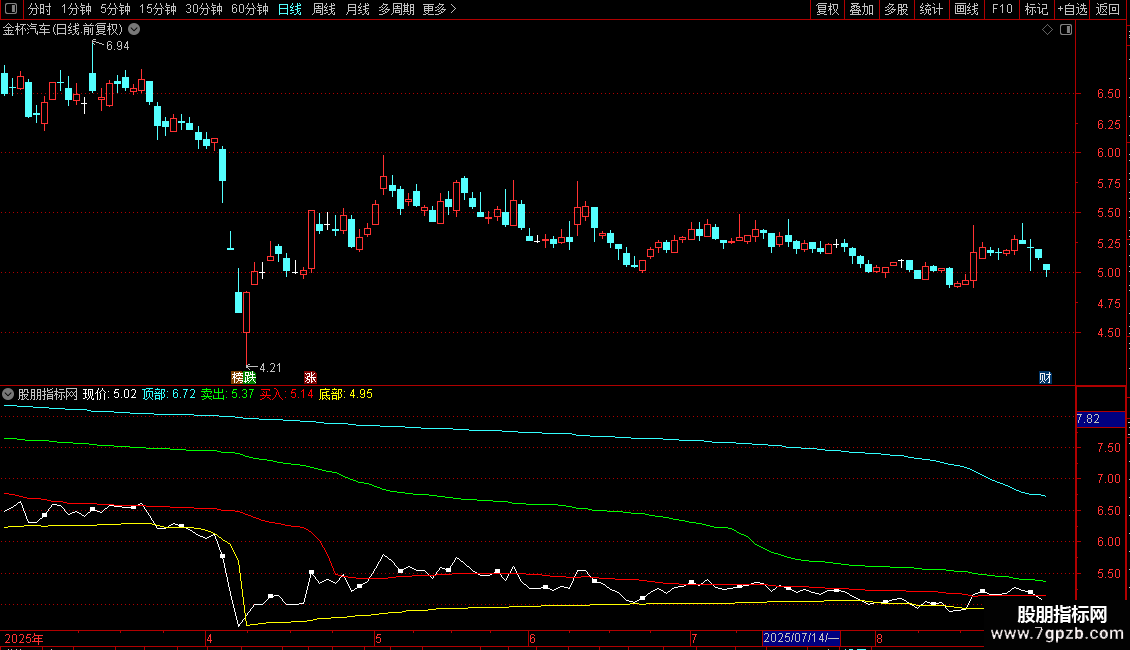
Task: Select the 1分钟 period
Action: point(76,9)
